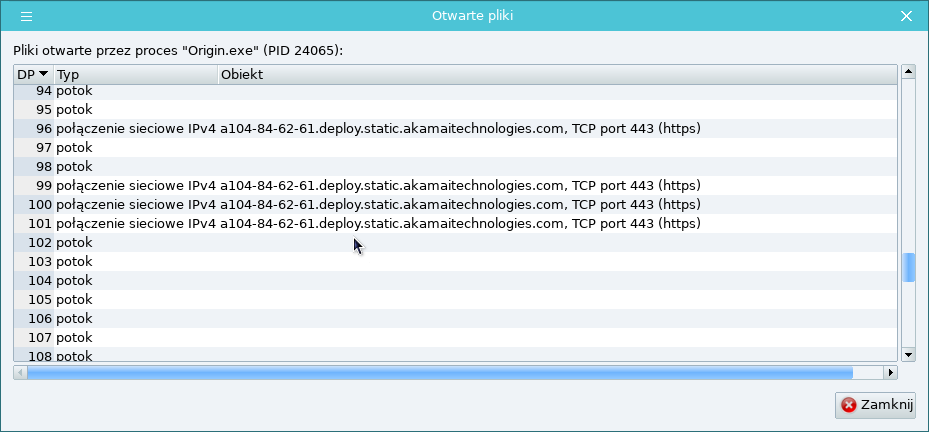Select row 107 potok
Screen dimensions: 929x432
[456, 337]
